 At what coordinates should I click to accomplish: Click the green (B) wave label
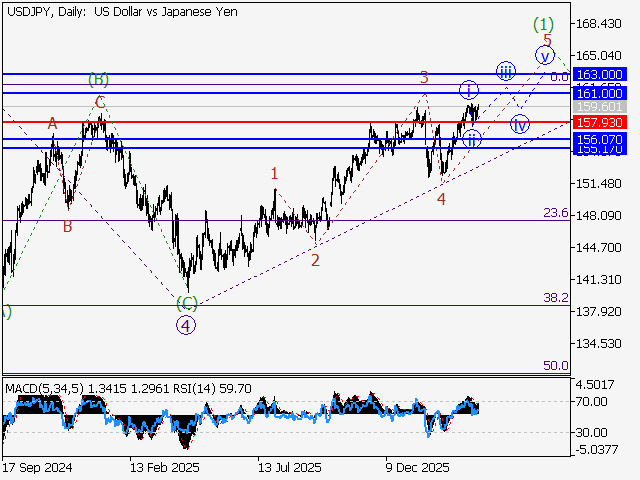(98, 78)
